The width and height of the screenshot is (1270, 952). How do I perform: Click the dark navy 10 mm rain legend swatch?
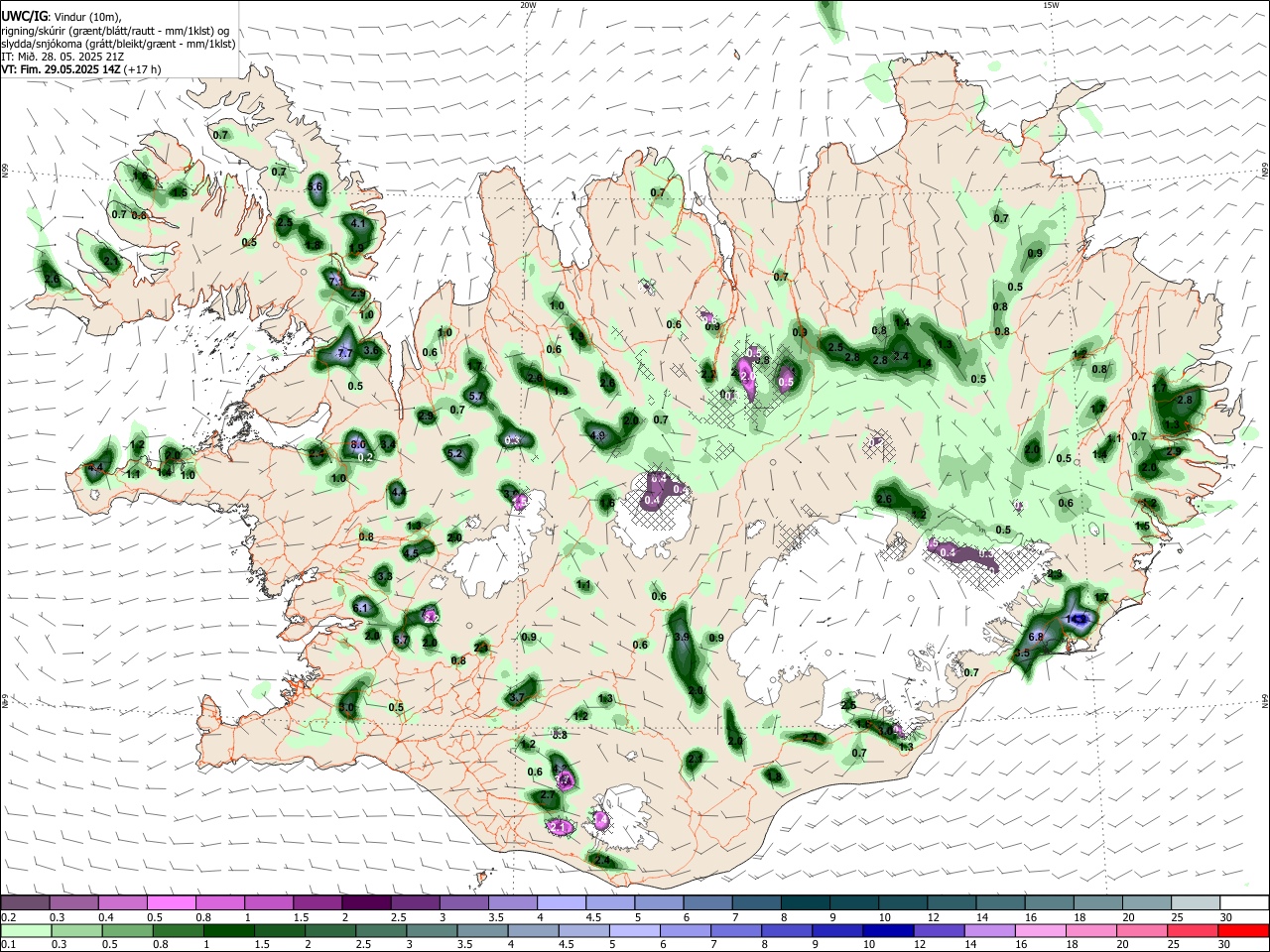coord(886,930)
